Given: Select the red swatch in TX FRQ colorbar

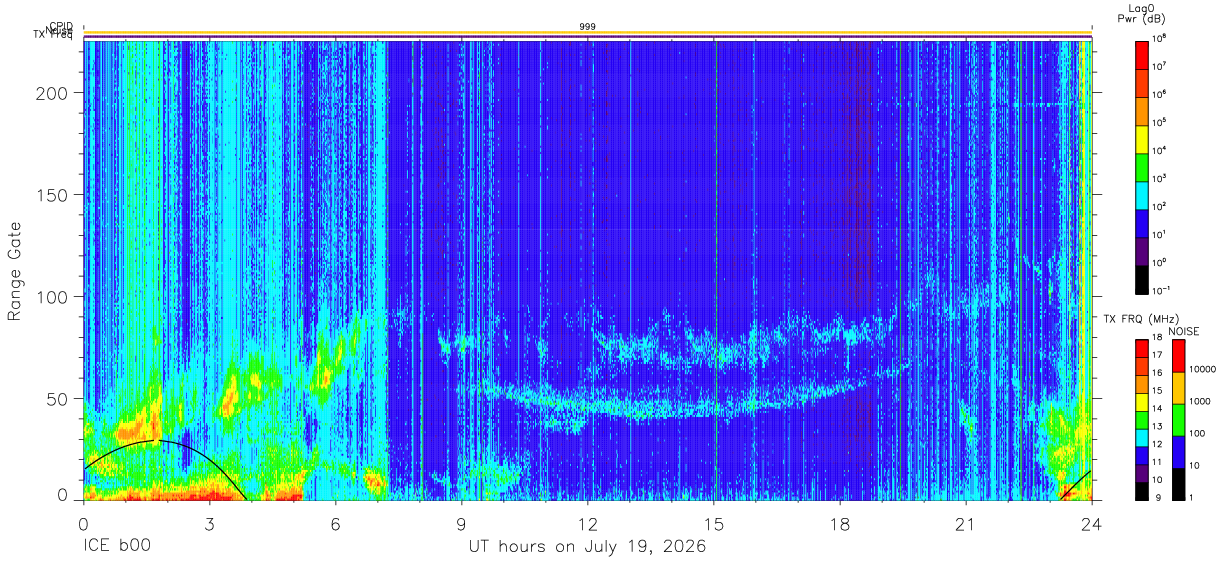Looking at the screenshot, I should click(1142, 349).
